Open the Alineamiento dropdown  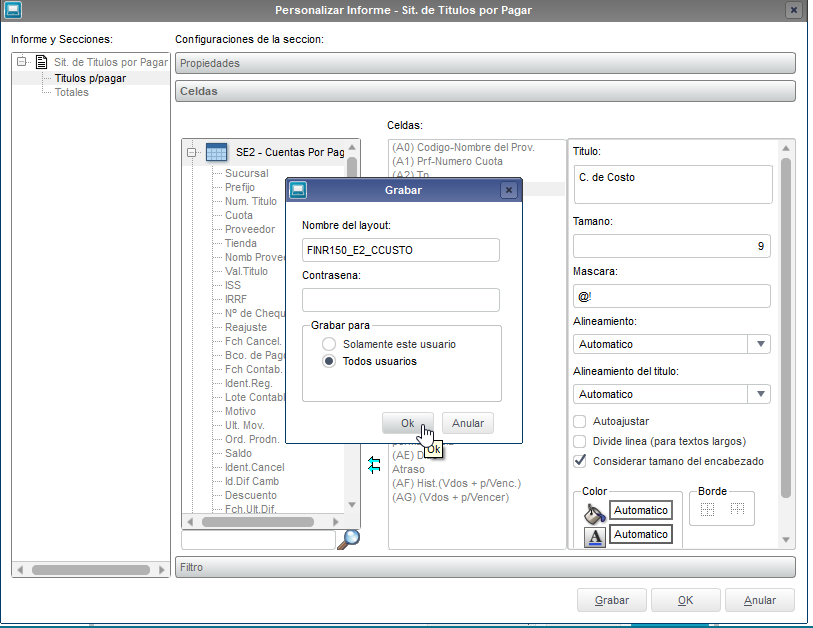click(x=760, y=344)
